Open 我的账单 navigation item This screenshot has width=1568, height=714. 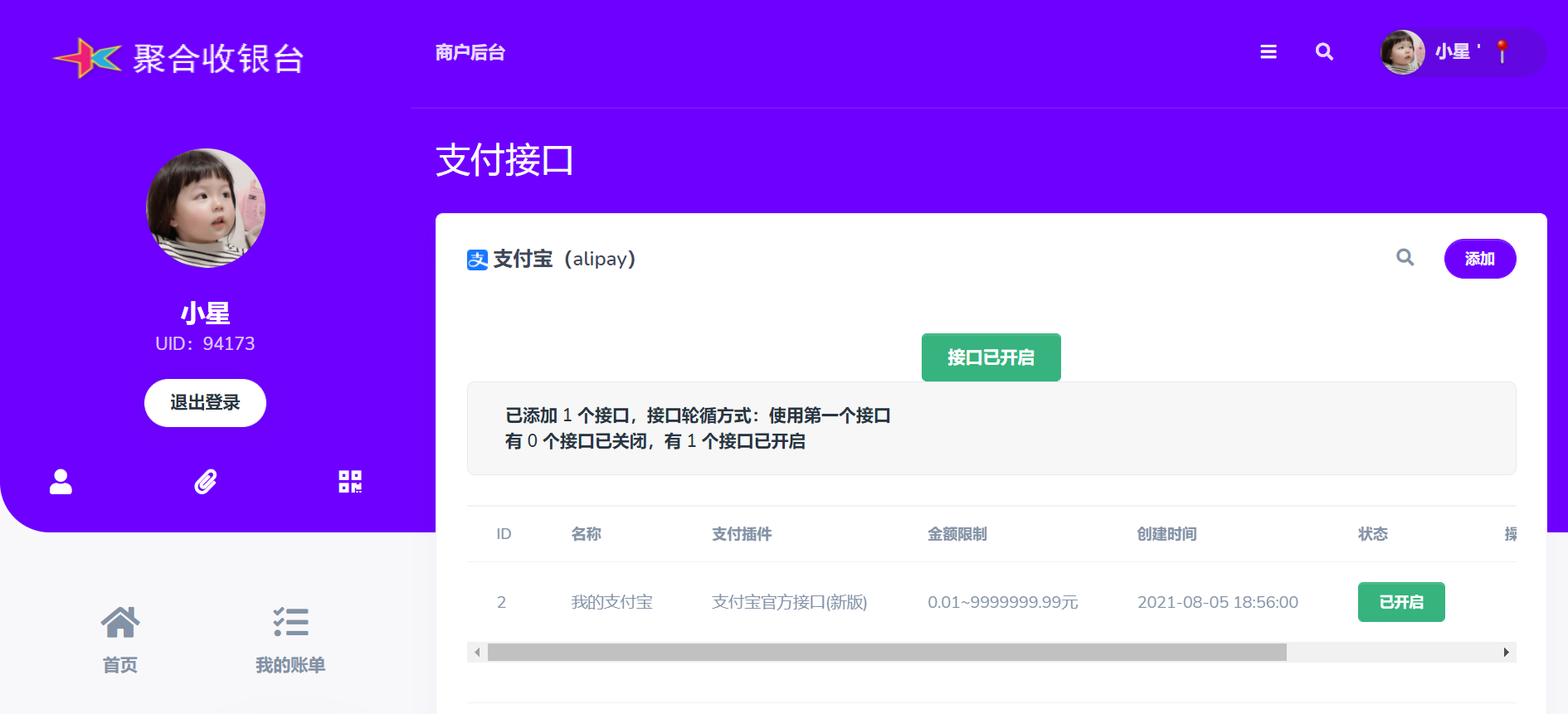[290, 639]
